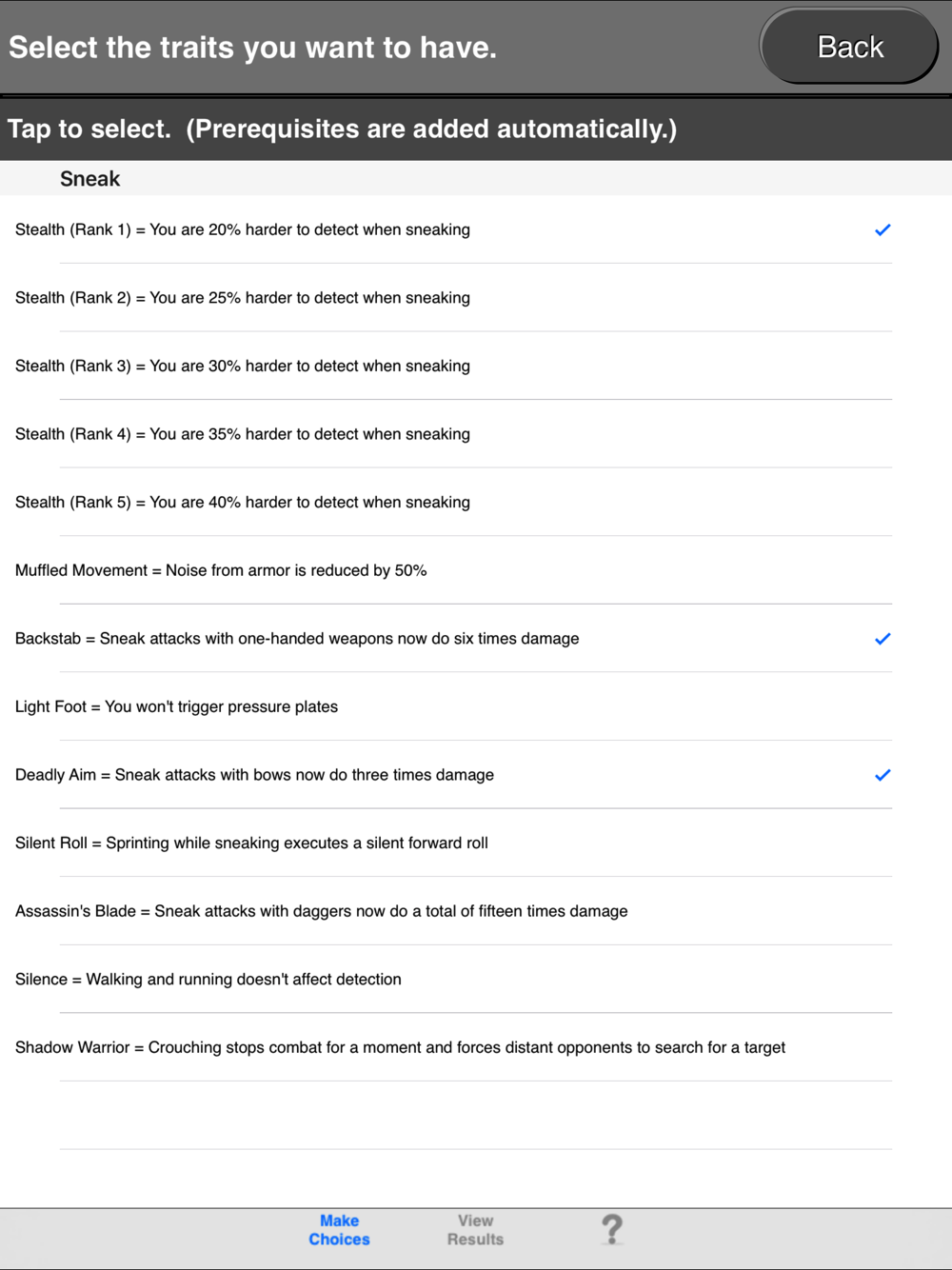Select the Light Foot trait
Screen dimensions: 952x1270
coord(476,706)
